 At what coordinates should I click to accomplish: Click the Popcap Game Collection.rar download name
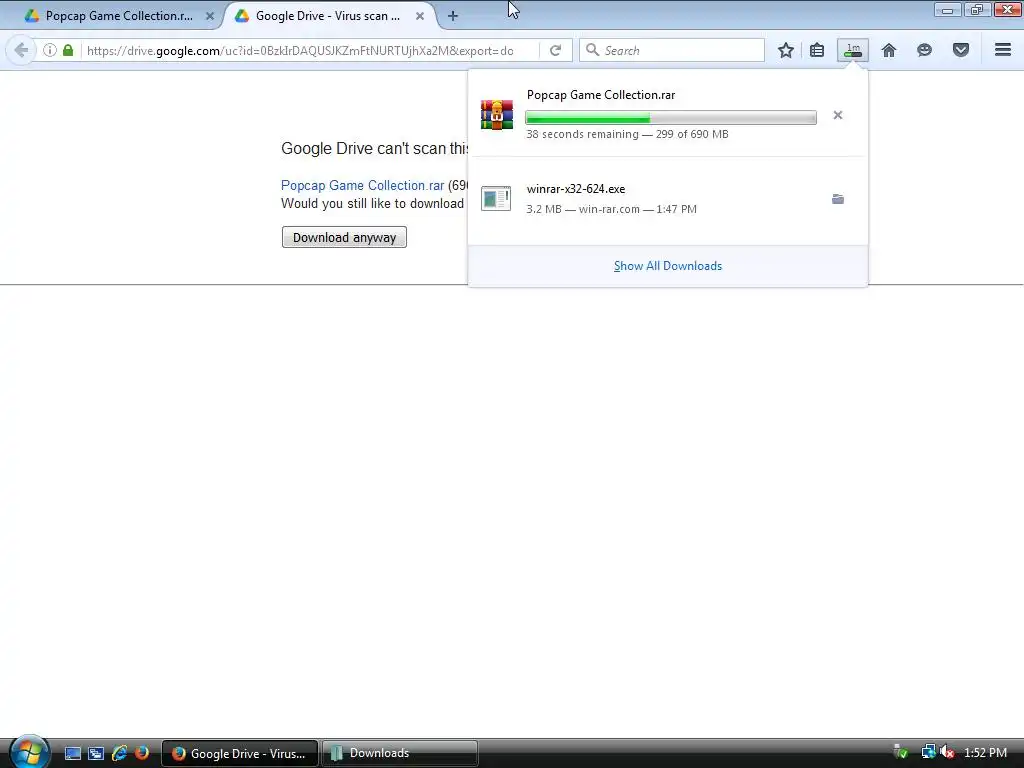pyautogui.click(x=601, y=95)
